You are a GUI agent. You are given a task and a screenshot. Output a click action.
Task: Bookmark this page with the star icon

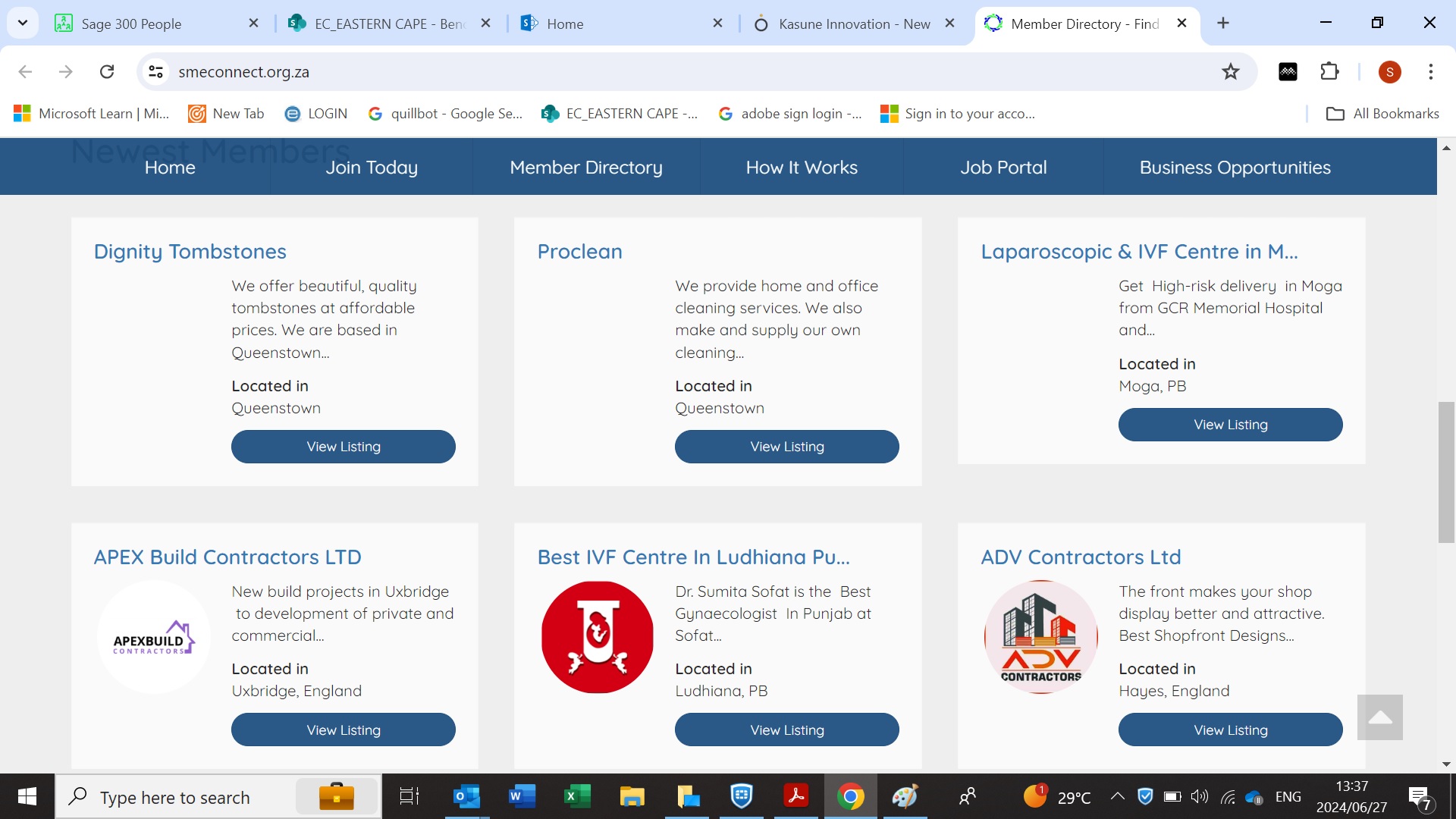point(1230,72)
